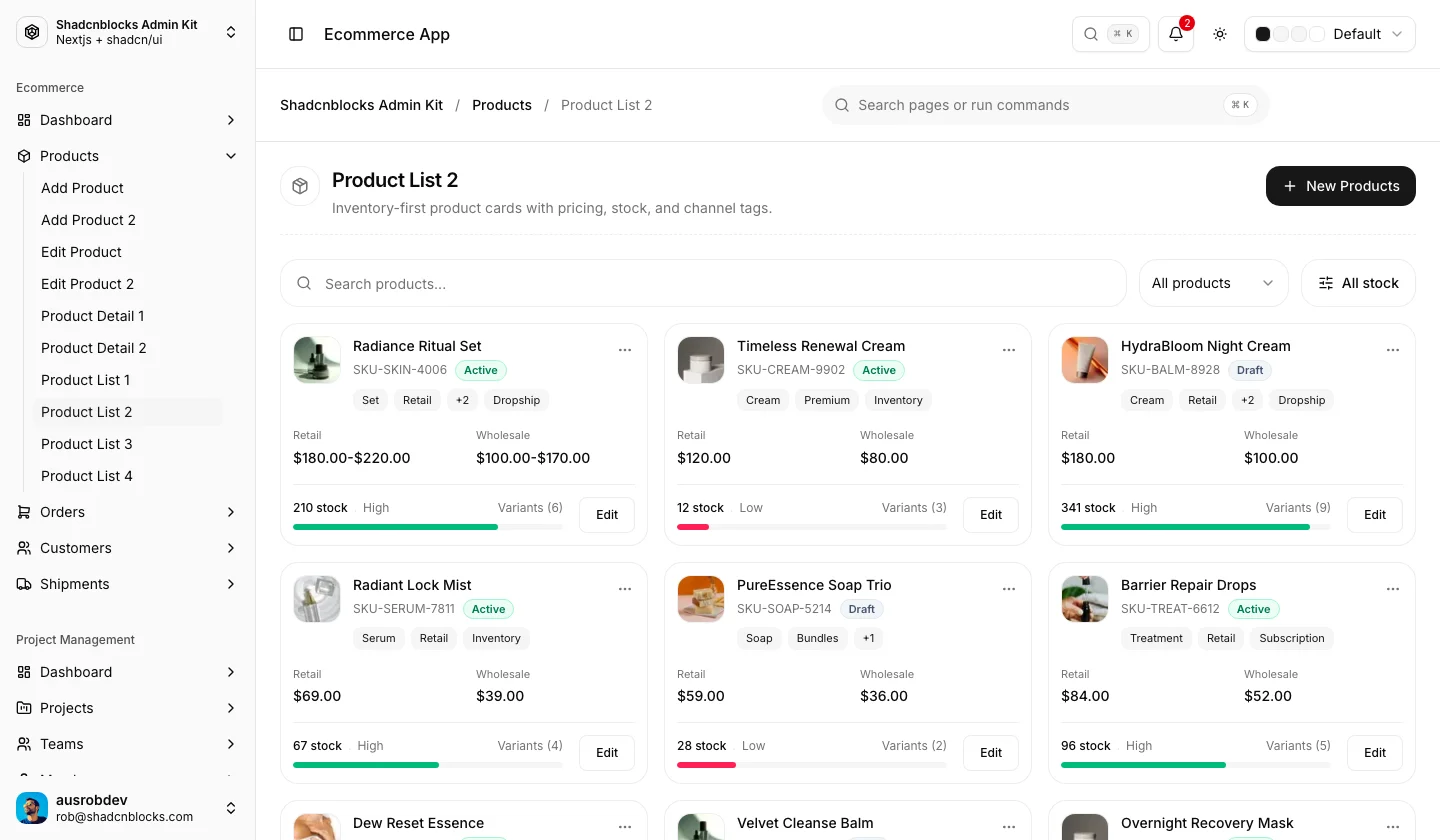Viewport: 1440px width, 840px height.
Task: Open options menu for Barrier Repair Drops
Action: click(1393, 589)
